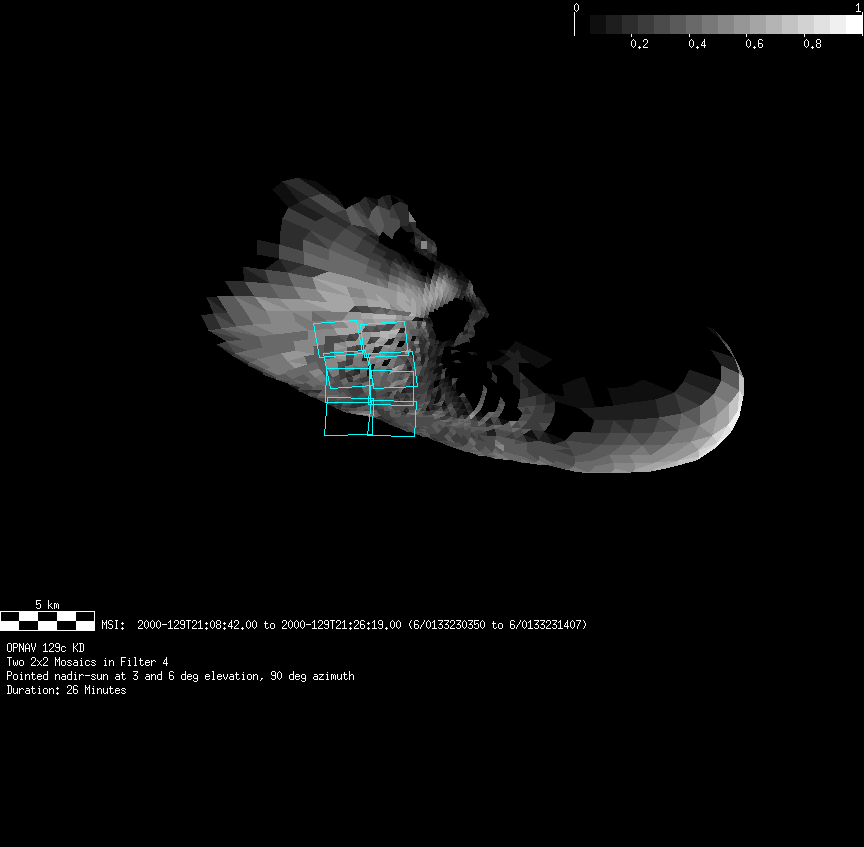Click the "5 km" scale label

point(47,605)
